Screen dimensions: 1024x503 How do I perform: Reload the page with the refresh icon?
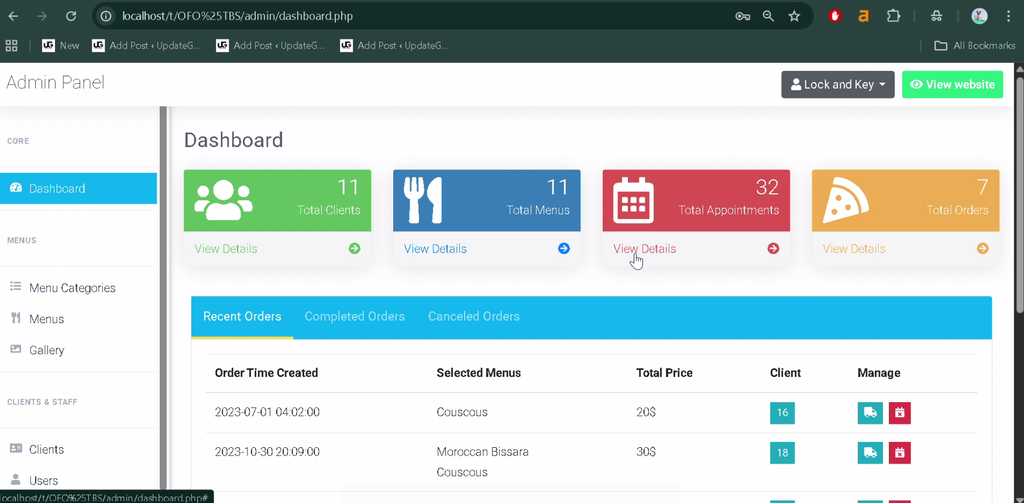click(71, 16)
